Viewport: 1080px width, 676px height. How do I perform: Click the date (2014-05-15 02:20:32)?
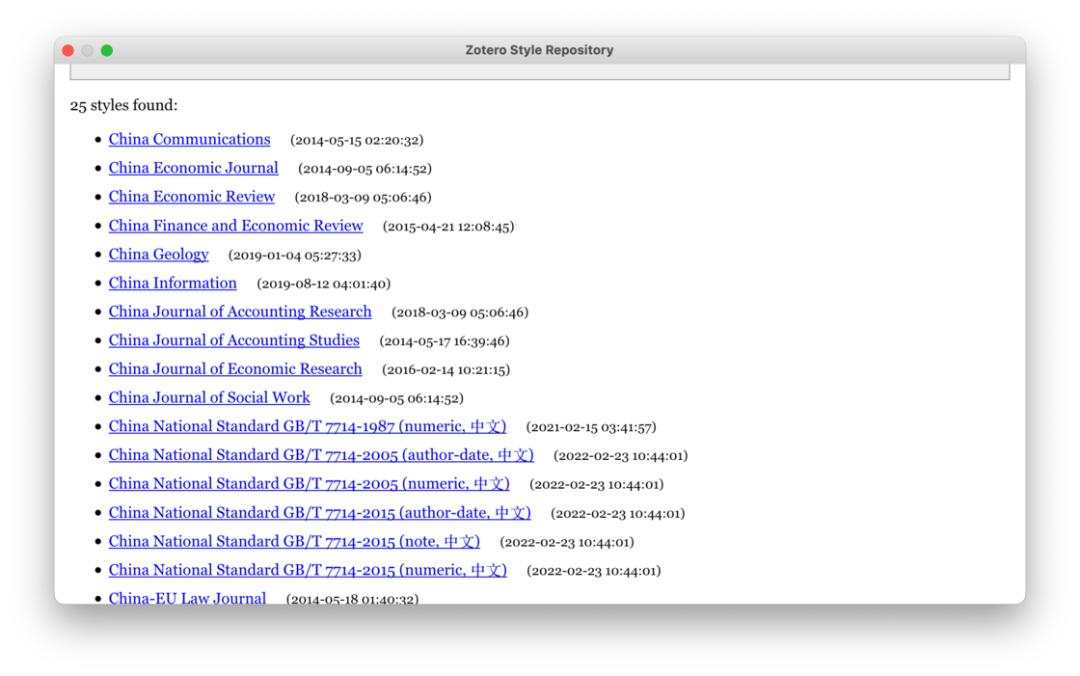[357, 140]
